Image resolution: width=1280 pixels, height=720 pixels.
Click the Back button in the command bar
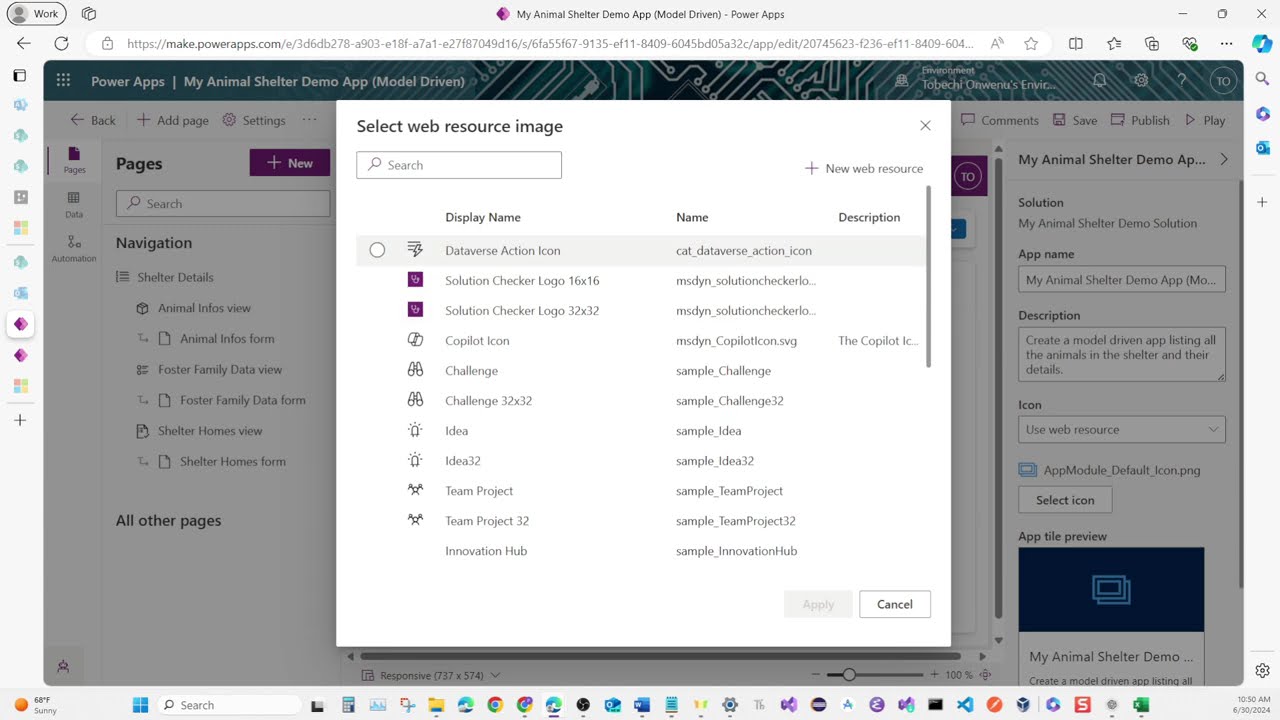coord(93,120)
